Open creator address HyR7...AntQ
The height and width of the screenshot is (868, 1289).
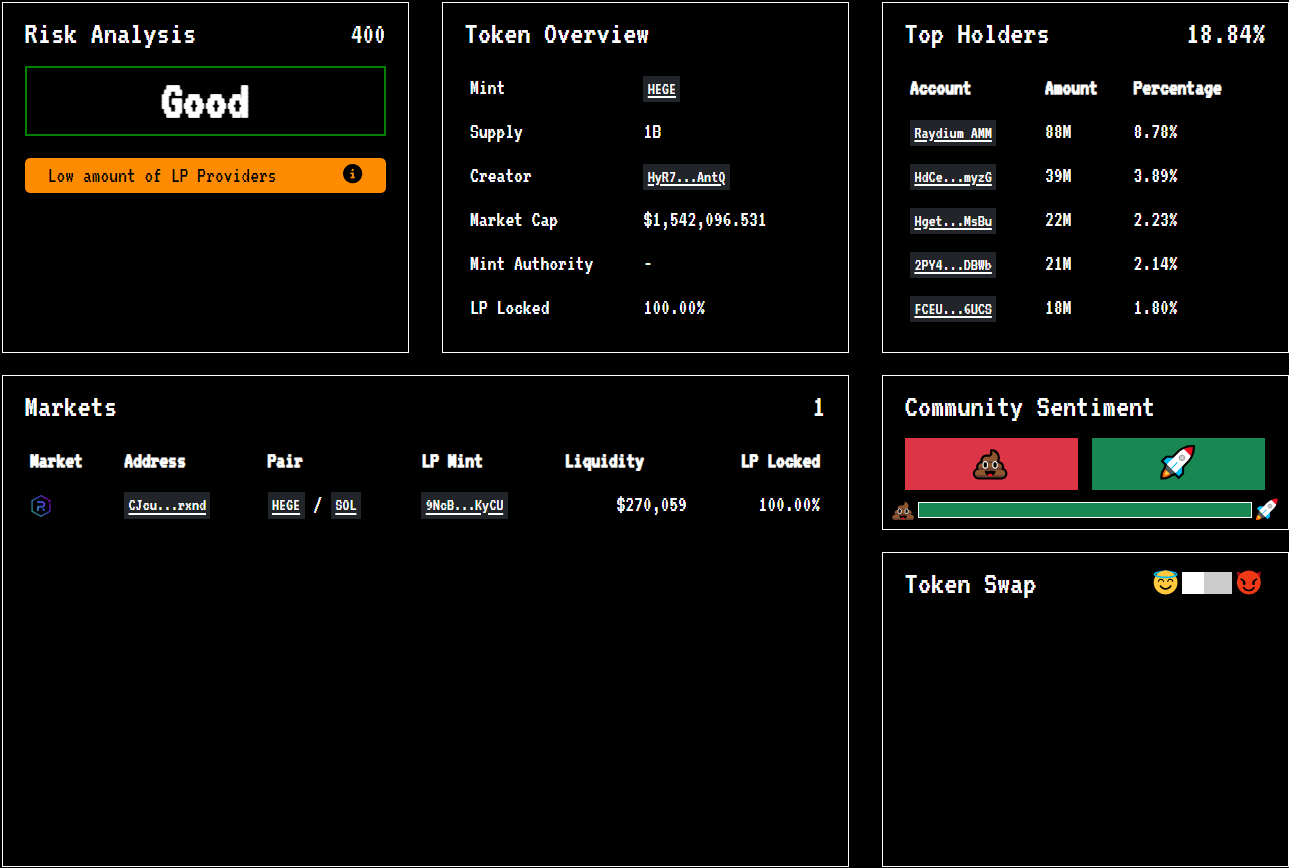click(686, 178)
